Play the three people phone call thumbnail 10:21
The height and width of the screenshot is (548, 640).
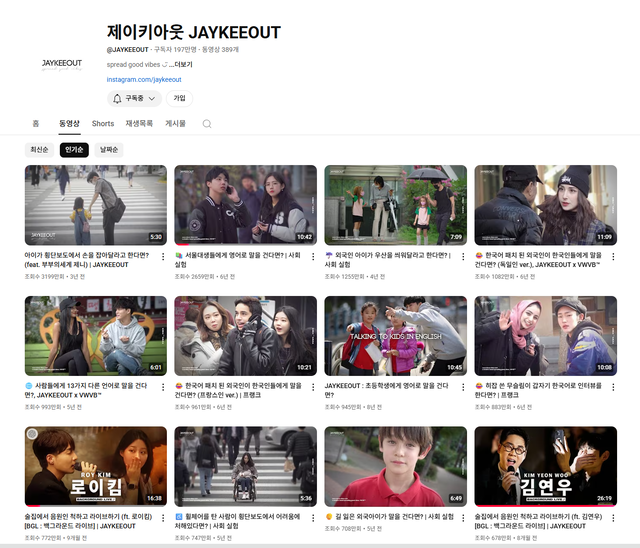pos(246,336)
